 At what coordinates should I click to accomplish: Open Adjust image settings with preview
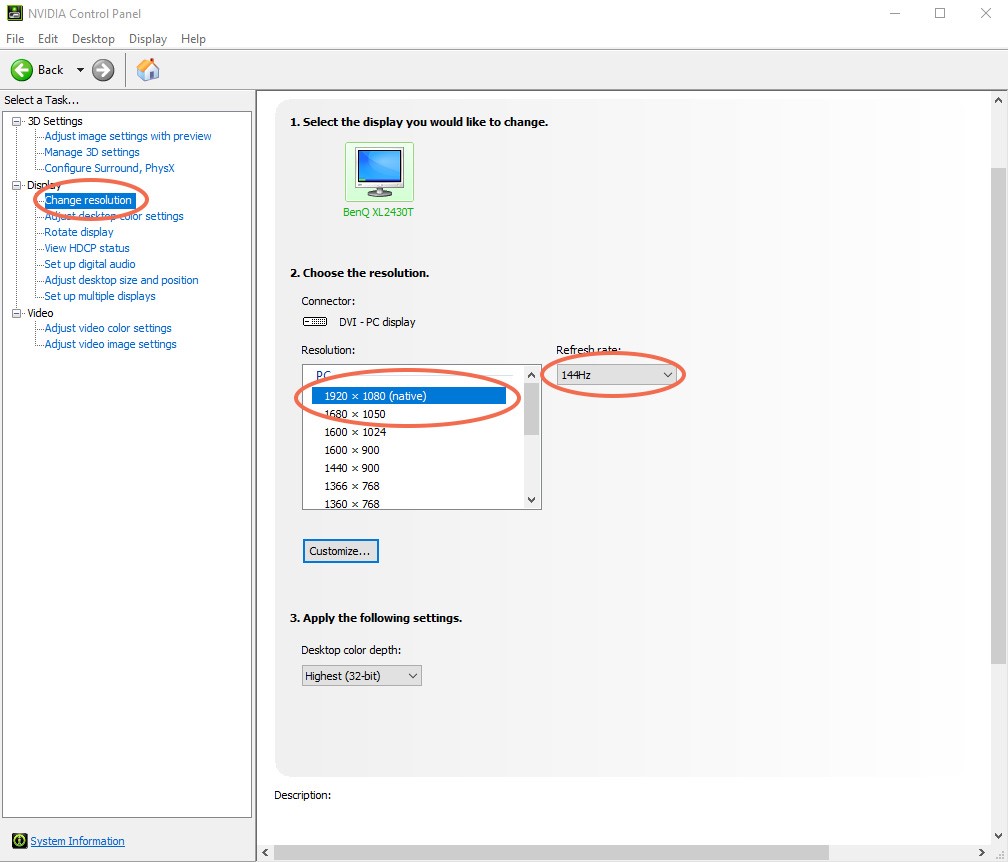128,136
